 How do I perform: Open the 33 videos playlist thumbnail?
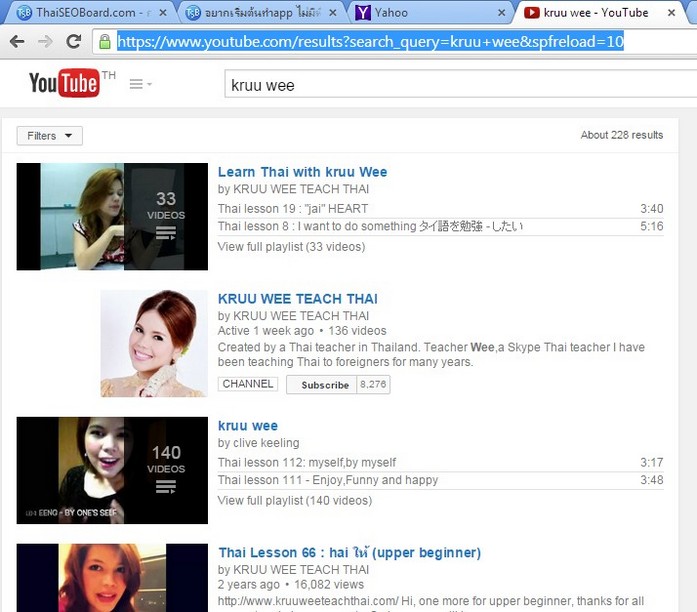112,216
